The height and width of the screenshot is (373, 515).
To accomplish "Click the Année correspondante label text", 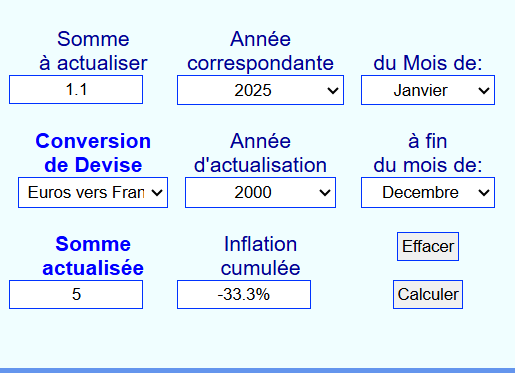I will pos(260,51).
